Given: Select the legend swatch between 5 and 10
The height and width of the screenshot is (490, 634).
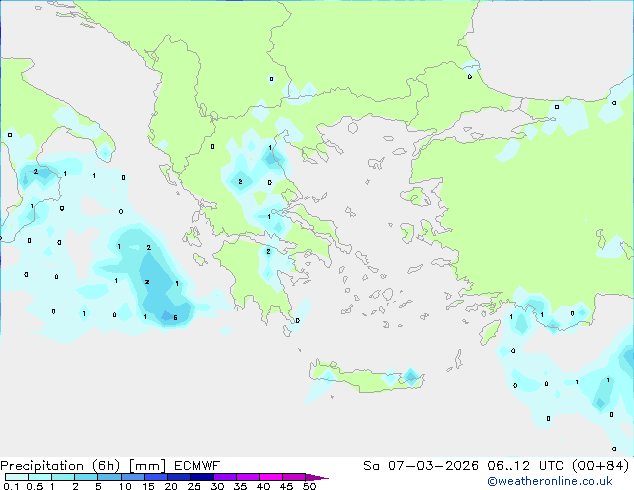Looking at the screenshot, I should click(x=109, y=477).
